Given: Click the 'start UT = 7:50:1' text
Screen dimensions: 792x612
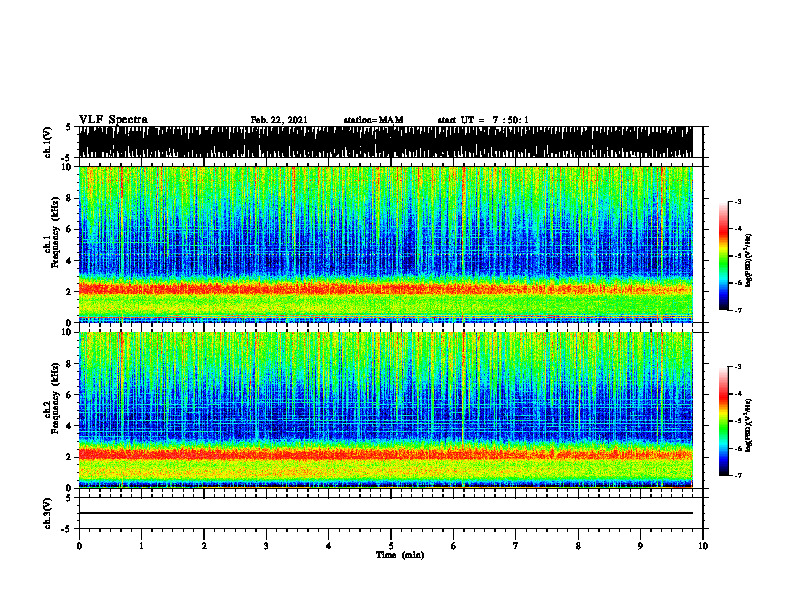Looking at the screenshot, I should (x=483, y=120).
